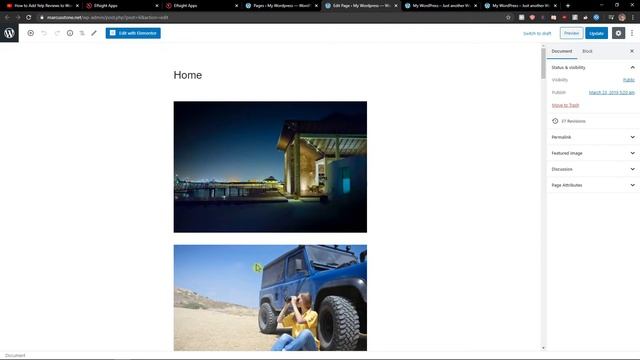Screen dimensions: 640x360
Task: Click the scrollbar down arrow
Action: coord(543,348)
